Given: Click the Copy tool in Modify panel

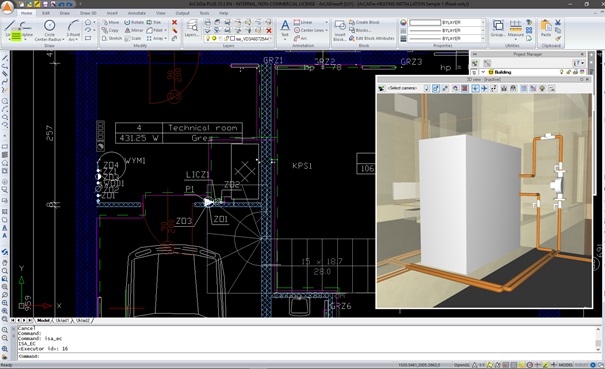Looking at the screenshot, I should coord(110,30).
